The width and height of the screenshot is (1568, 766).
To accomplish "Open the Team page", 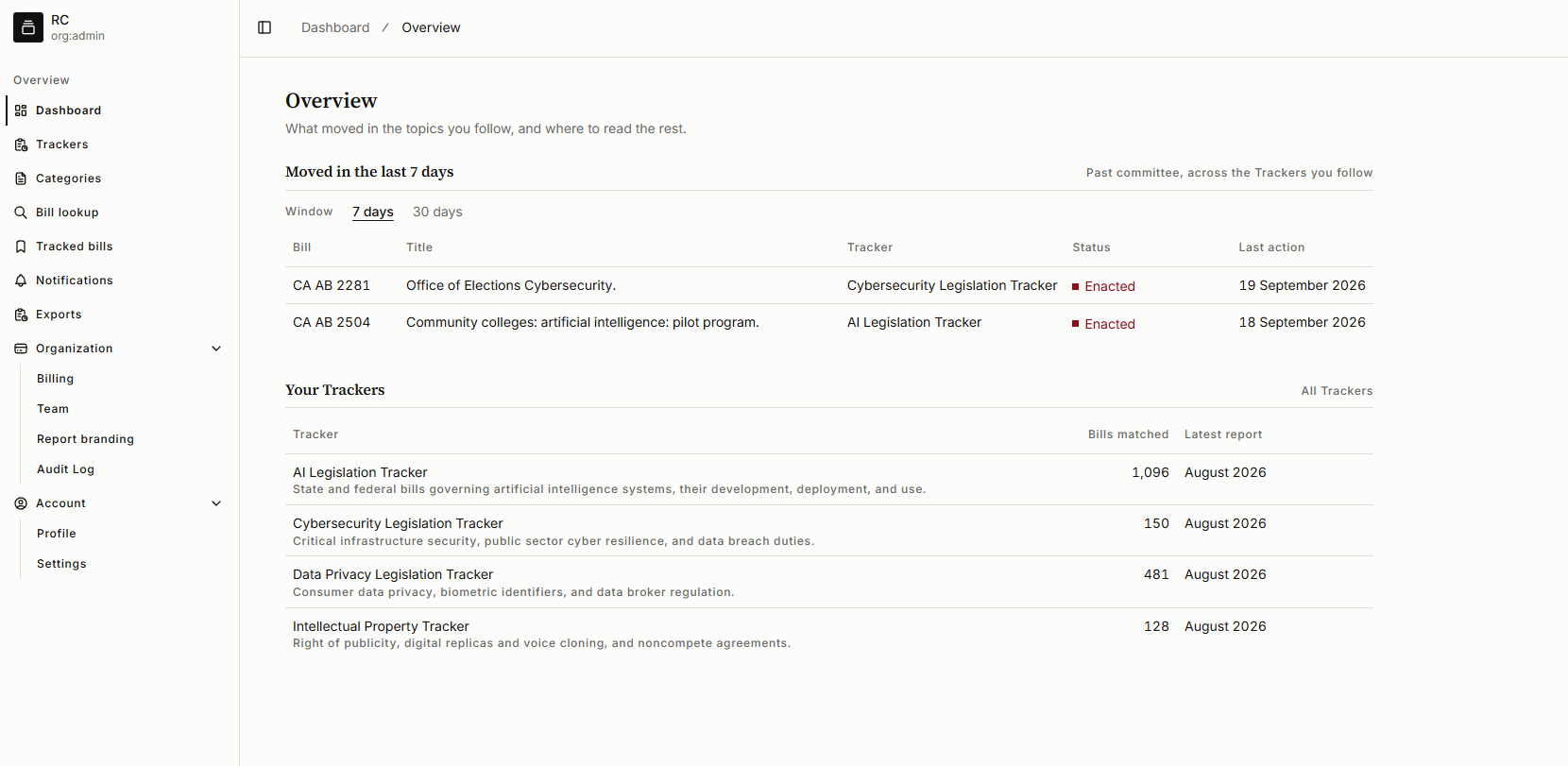I will click(53, 409).
